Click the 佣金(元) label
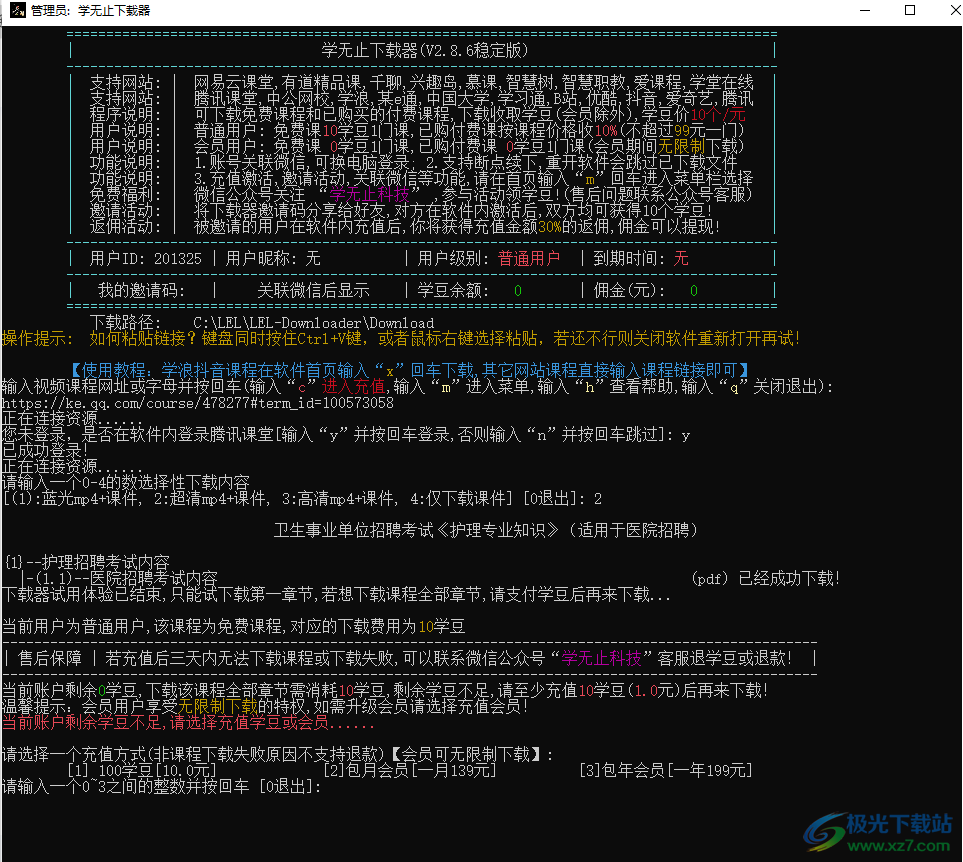This screenshot has height=862, width=963. point(629,290)
